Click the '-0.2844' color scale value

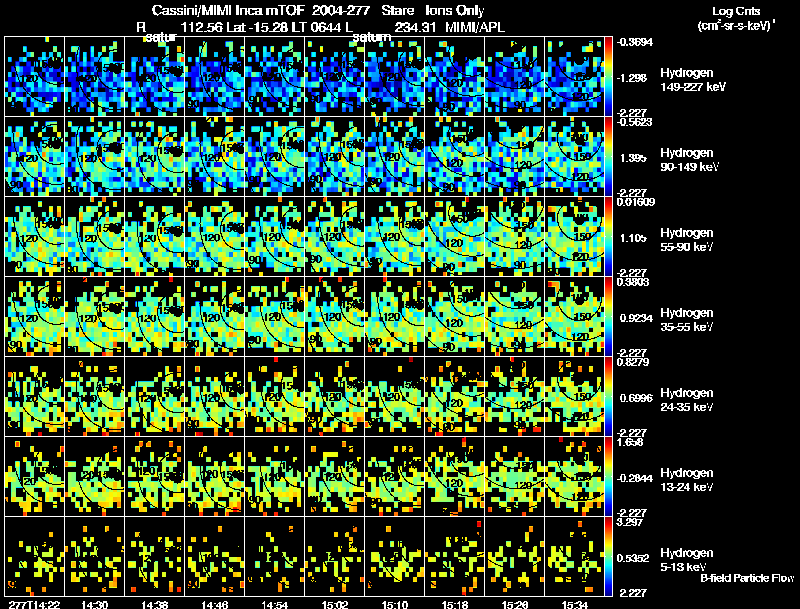[x=635, y=478]
